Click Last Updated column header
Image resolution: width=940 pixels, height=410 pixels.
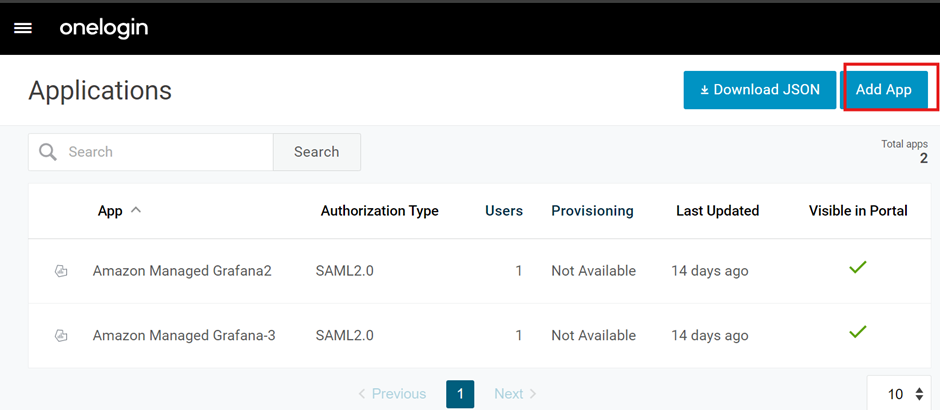pos(718,211)
